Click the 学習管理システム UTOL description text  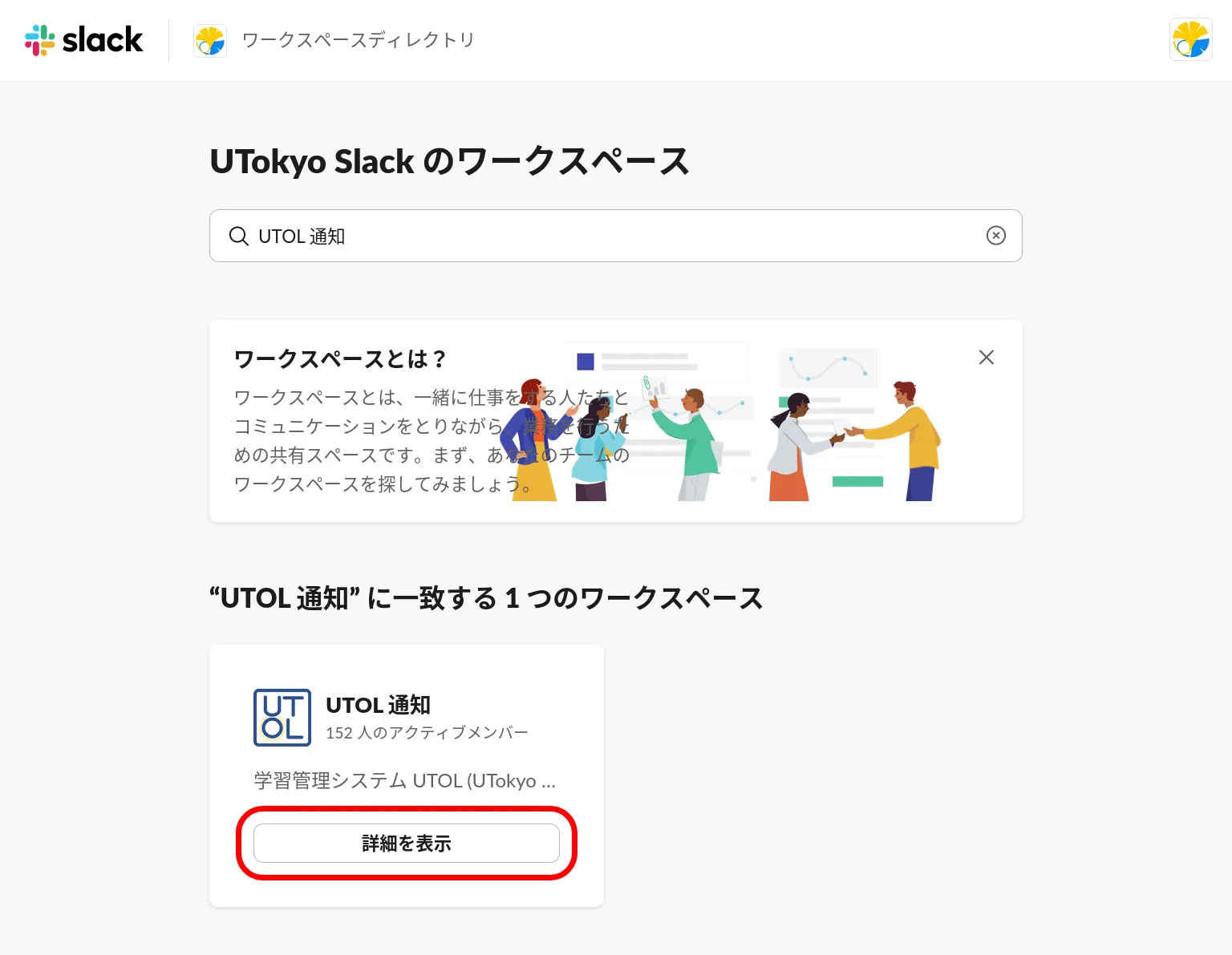click(404, 780)
